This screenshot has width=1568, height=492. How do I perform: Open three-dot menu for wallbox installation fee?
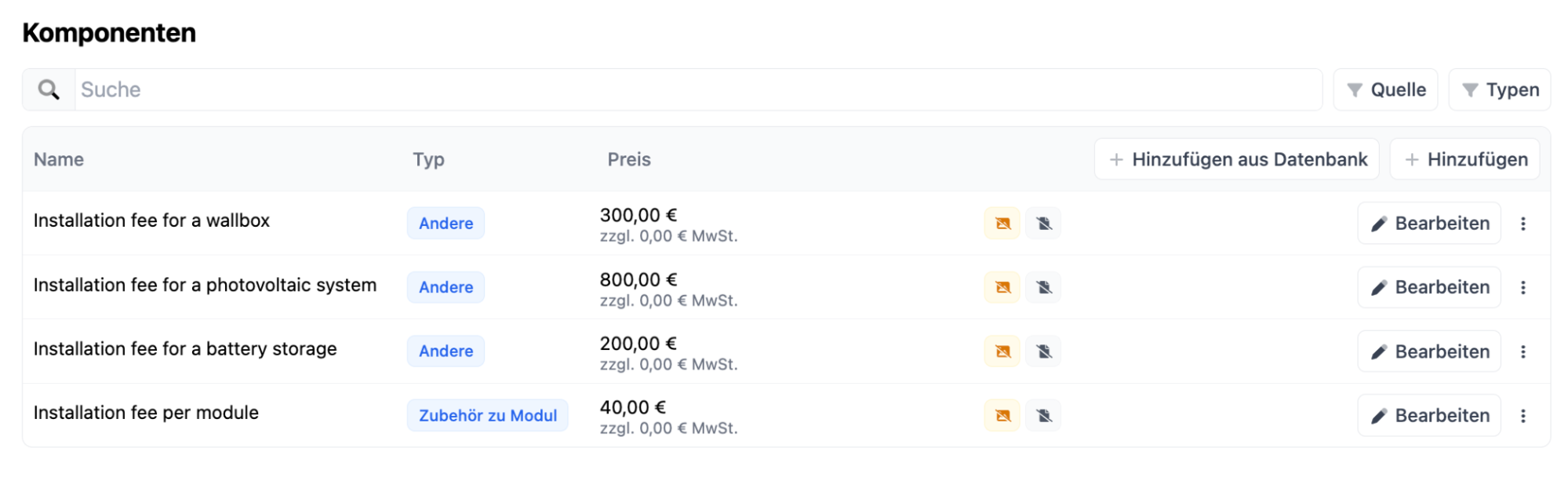tap(1523, 224)
